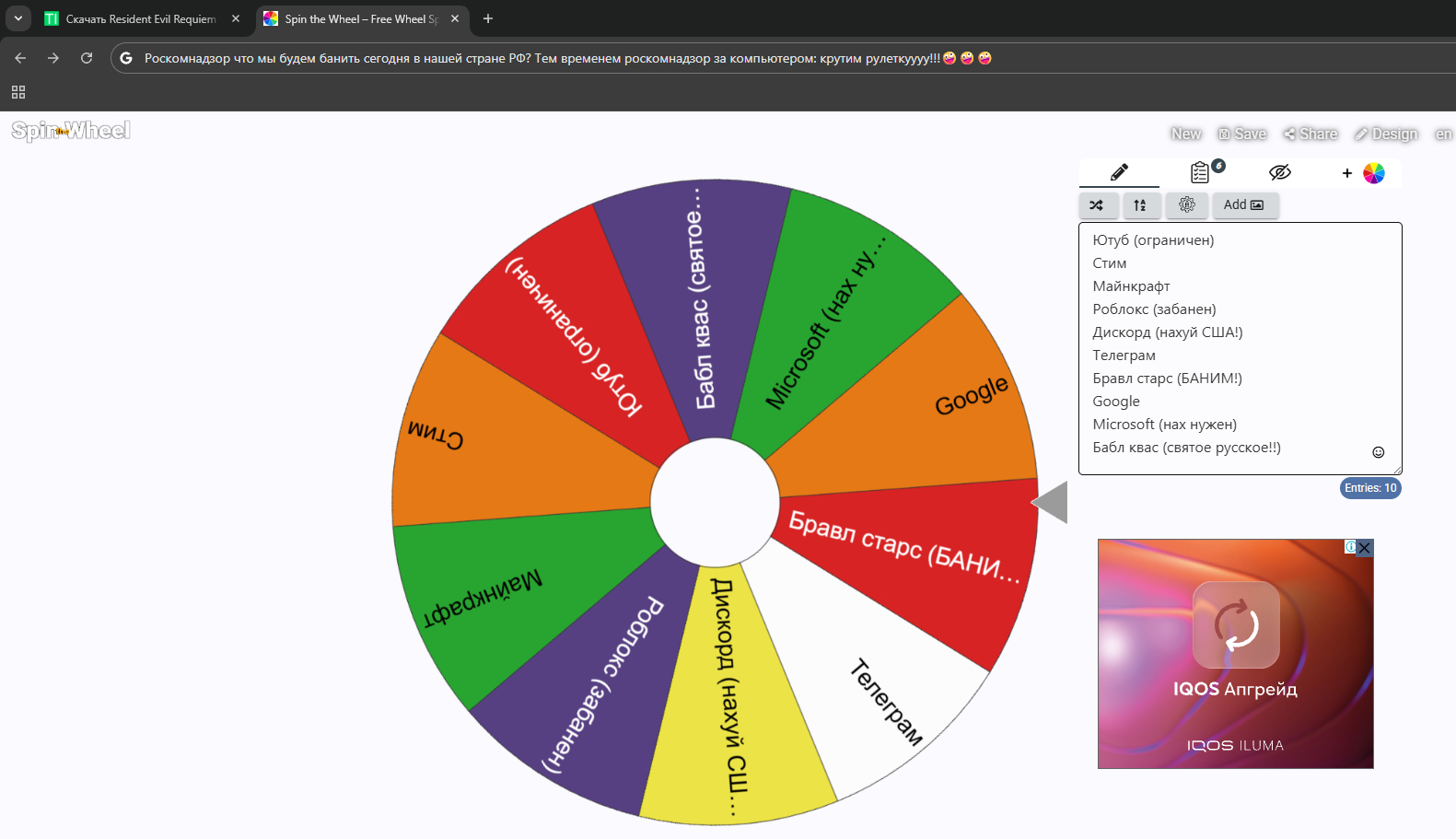
Task: Click the Add image button
Action: click(x=1244, y=205)
